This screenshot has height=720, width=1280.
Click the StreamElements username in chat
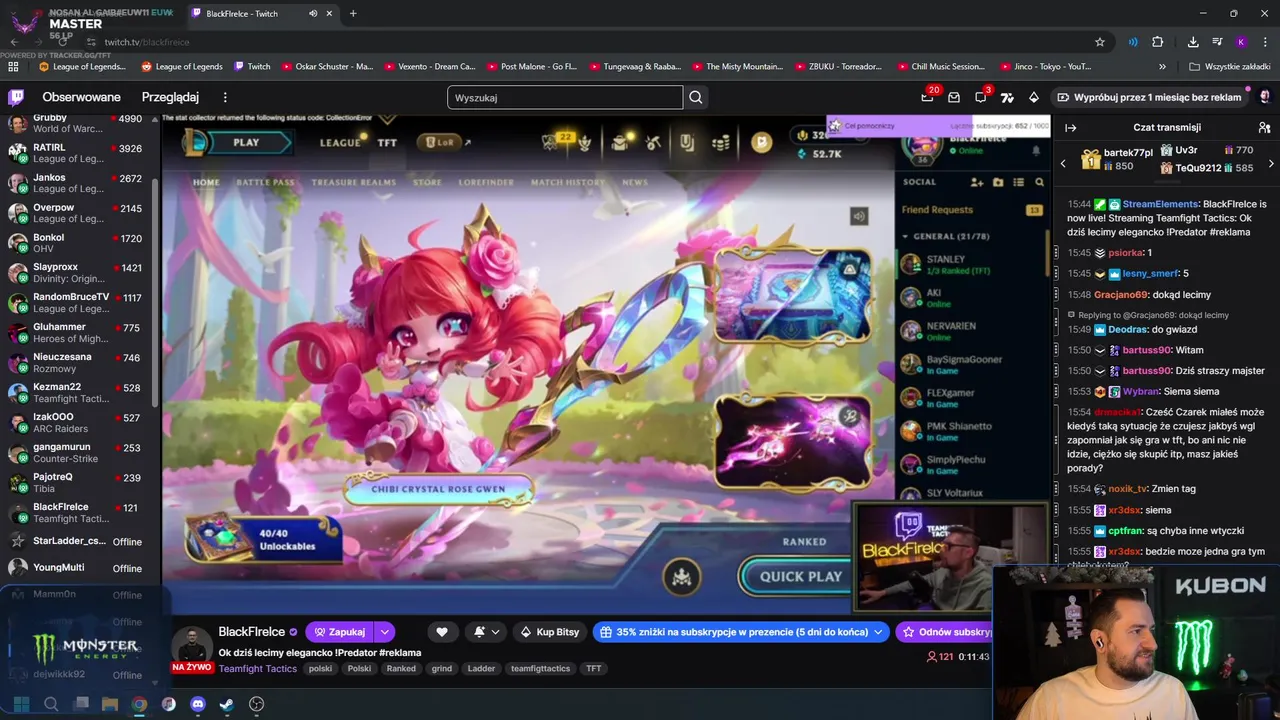(1160, 204)
